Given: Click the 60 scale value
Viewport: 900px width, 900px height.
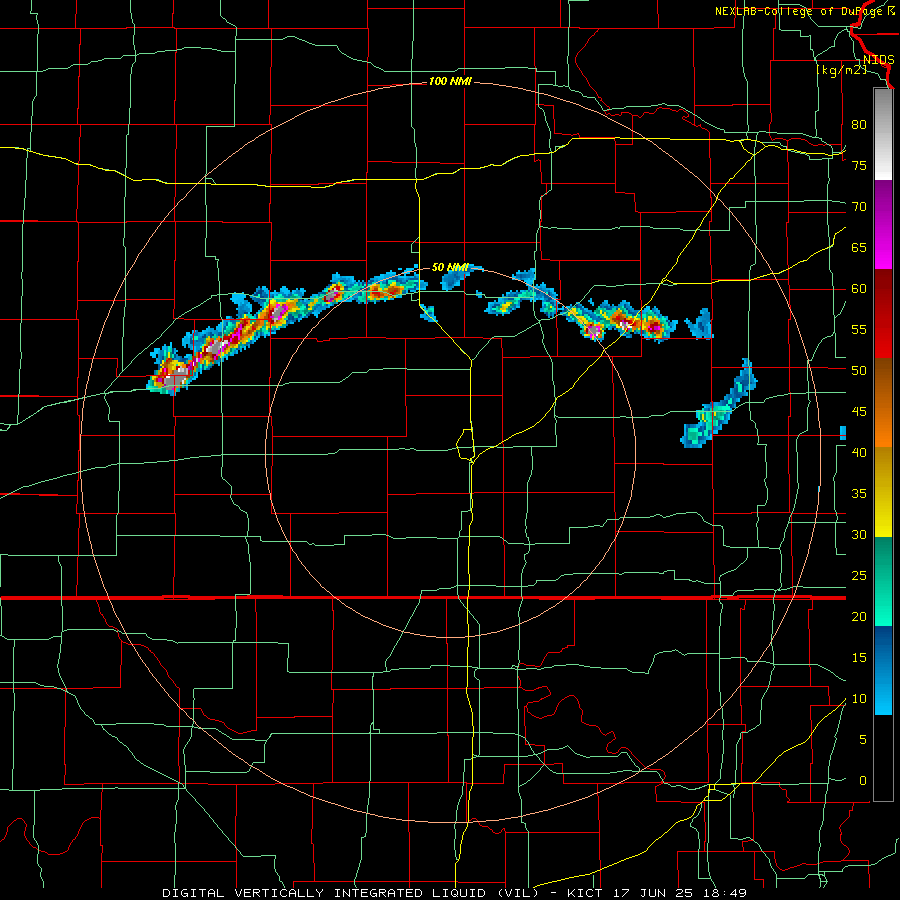Looking at the screenshot, I should click(859, 289).
